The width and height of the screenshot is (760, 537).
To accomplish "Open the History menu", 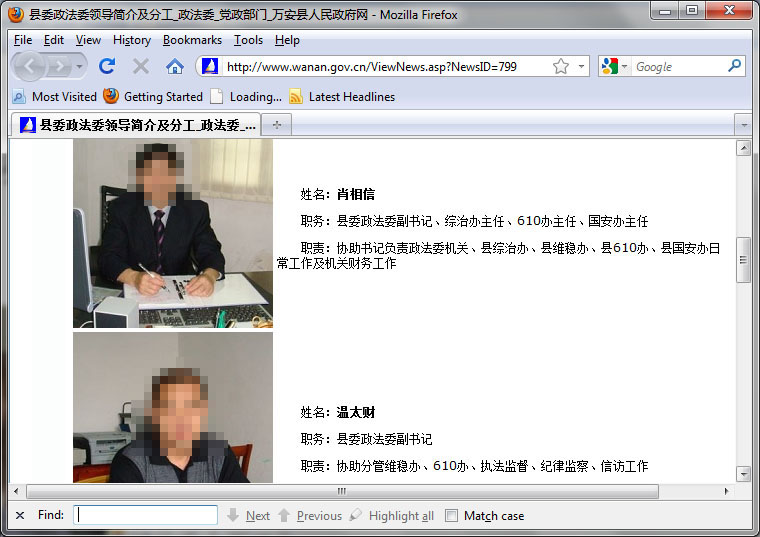I will tap(131, 40).
